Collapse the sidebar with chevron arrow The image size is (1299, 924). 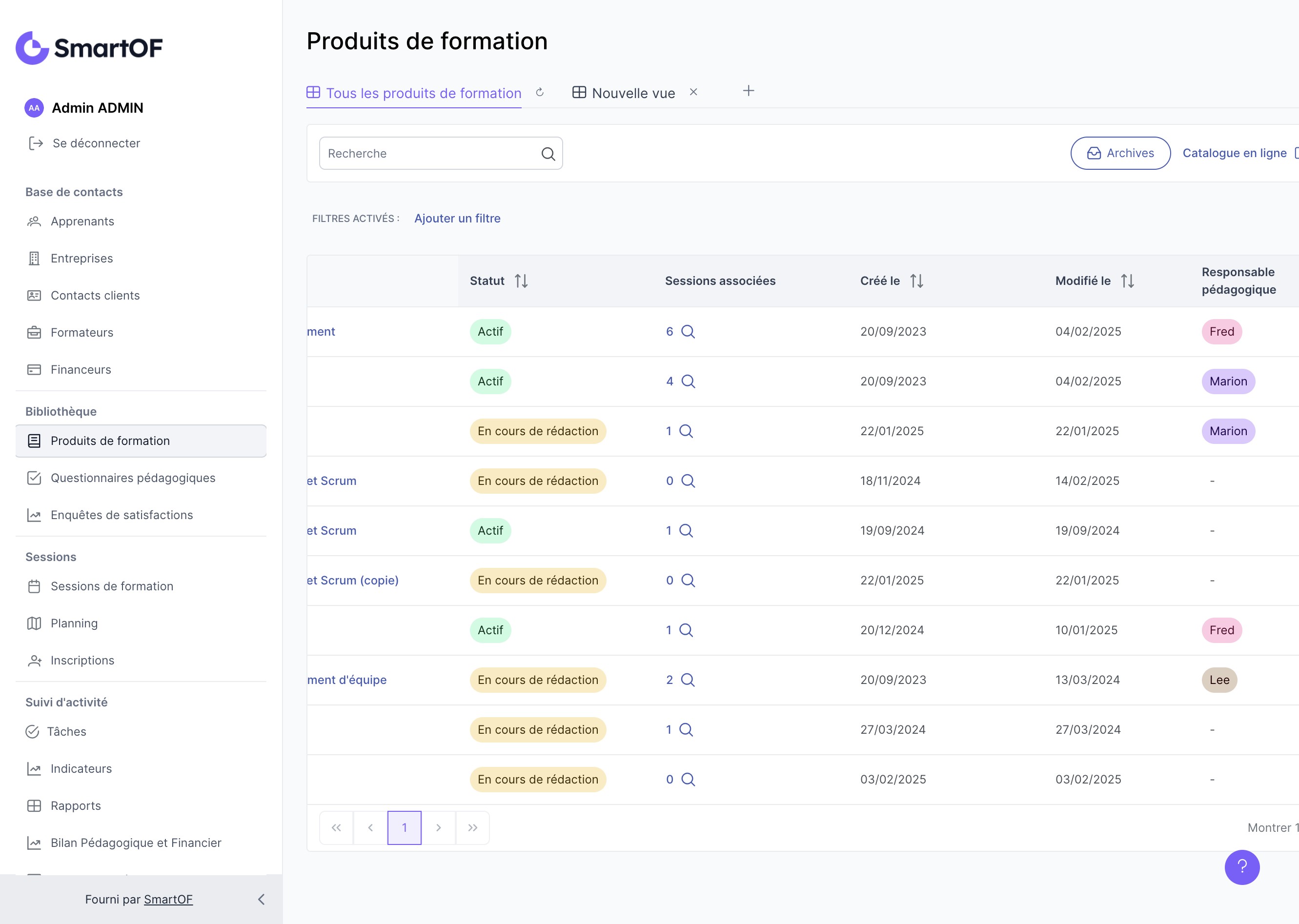coord(261,899)
